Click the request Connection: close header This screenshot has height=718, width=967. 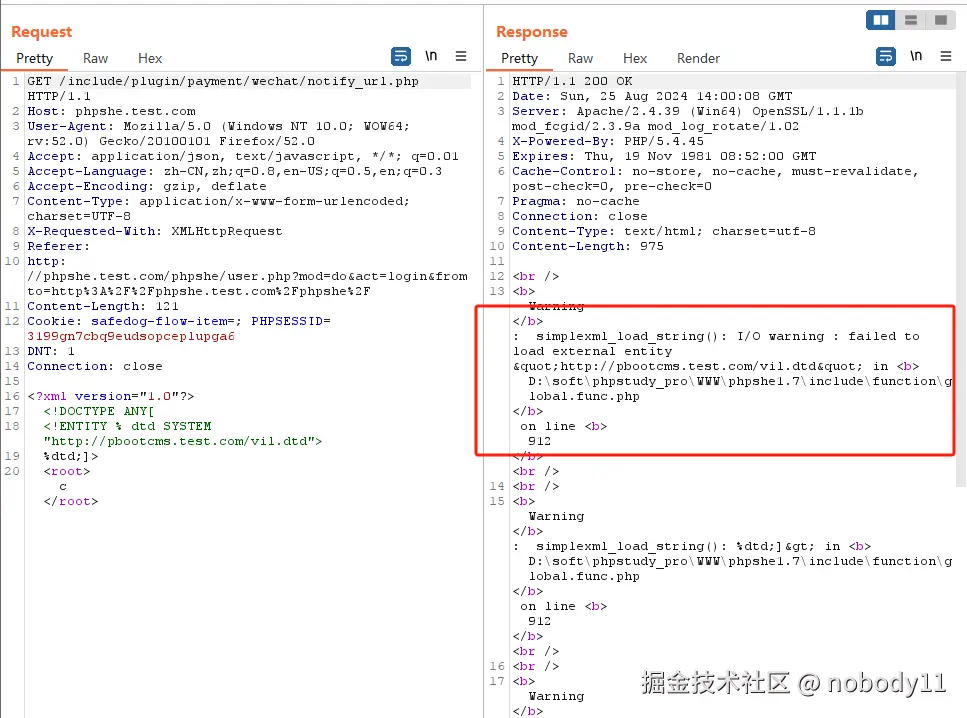click(x=95, y=366)
